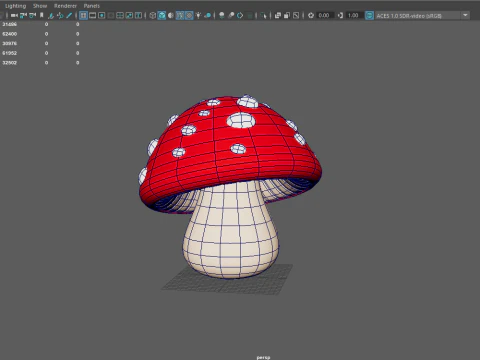480x360 pixels.
Task: Click the Use All Lights bulb icon
Action: (x=198, y=15)
